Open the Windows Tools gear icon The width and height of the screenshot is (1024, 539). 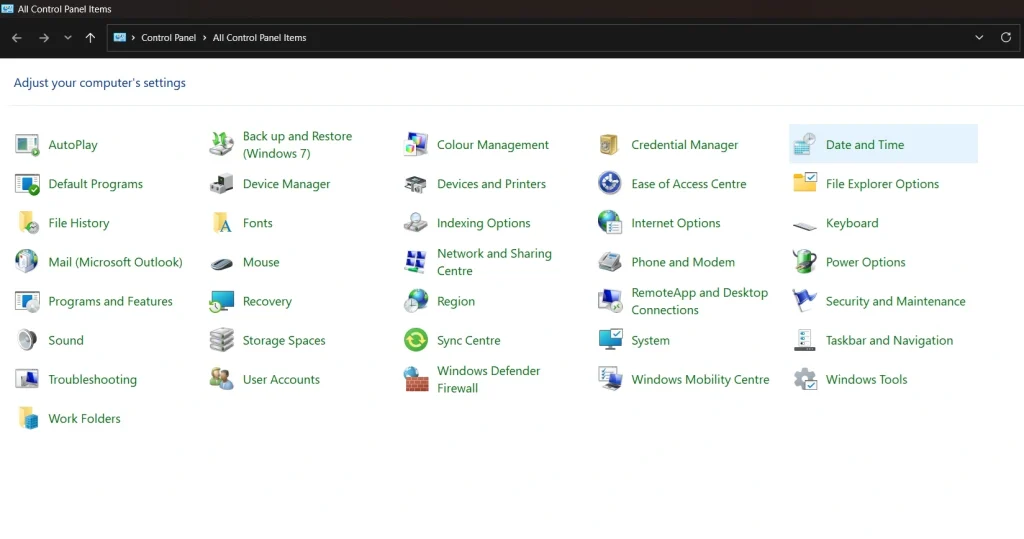pyautogui.click(x=805, y=379)
